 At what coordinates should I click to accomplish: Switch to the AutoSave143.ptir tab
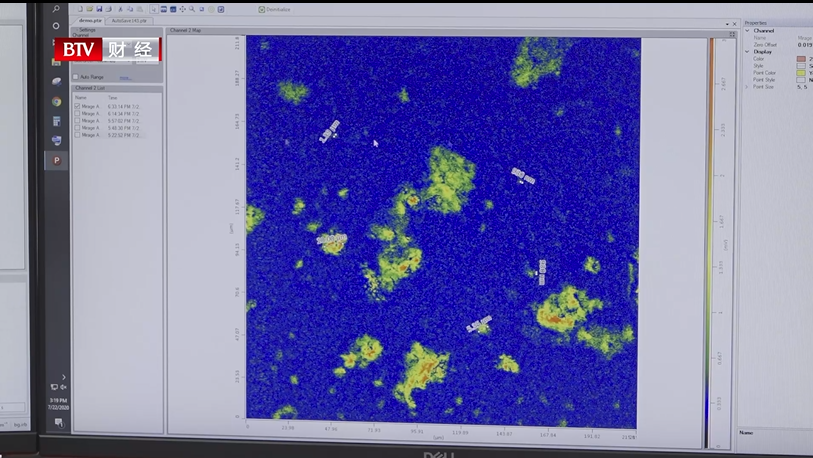click(x=130, y=20)
